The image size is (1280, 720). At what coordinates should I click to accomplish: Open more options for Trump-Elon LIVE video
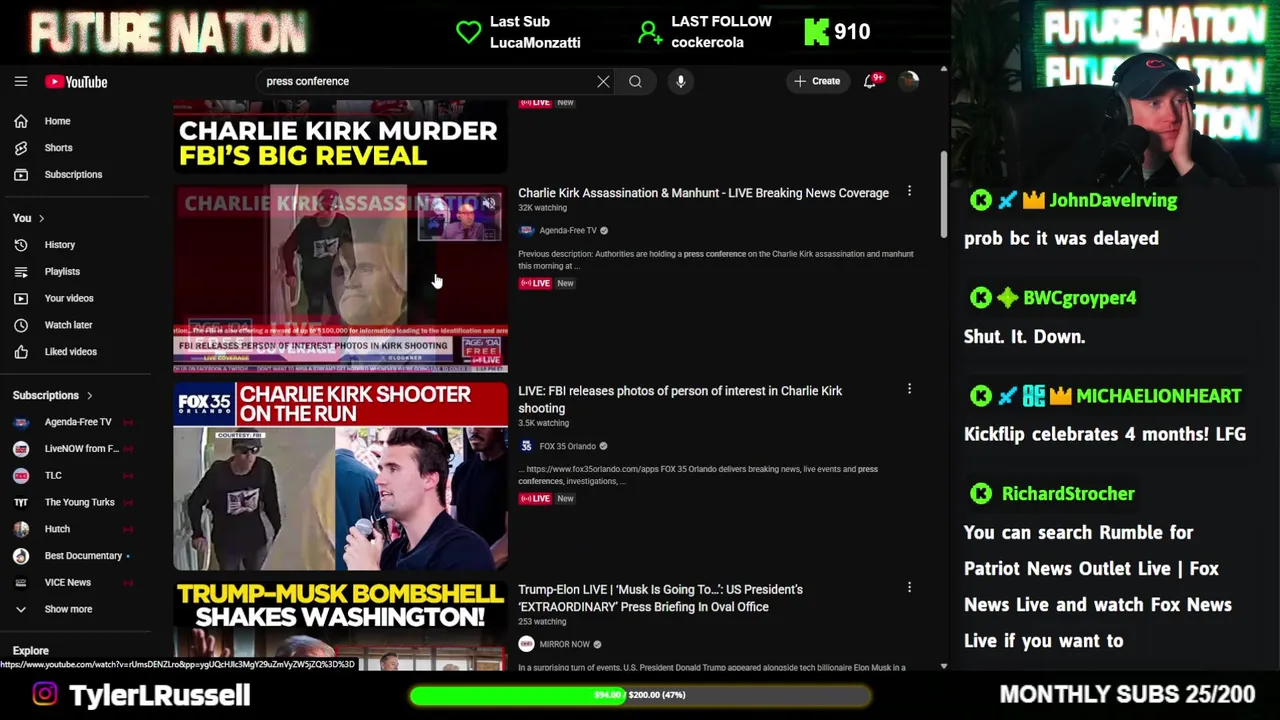909,588
